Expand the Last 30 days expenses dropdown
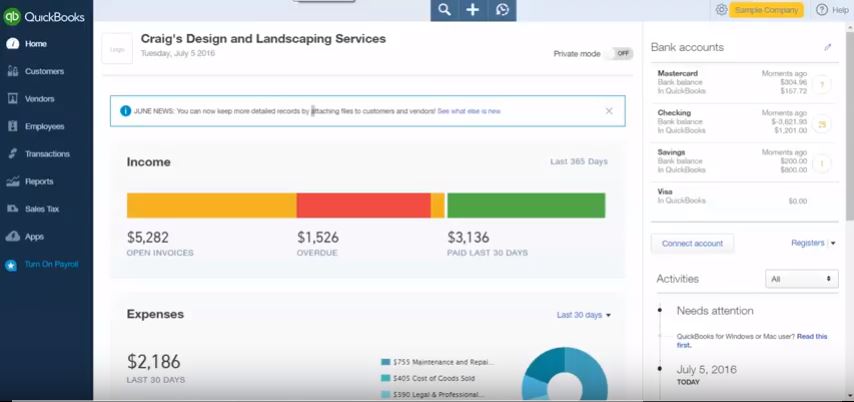 click(583, 315)
